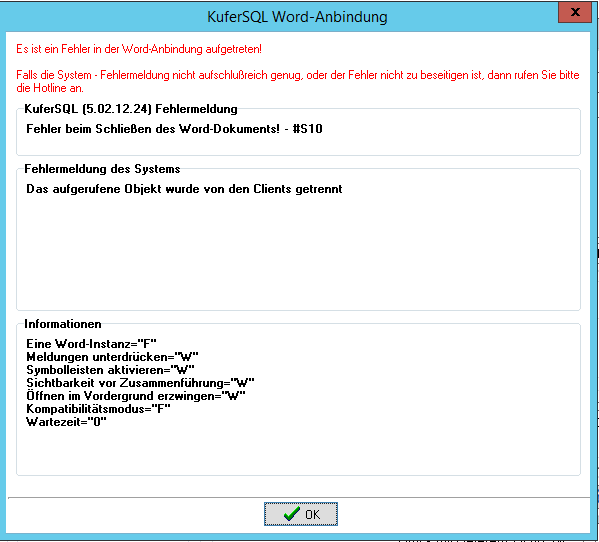Click the OK button with green checkmark
Image resolution: width=599 pixels, height=542 pixels.
click(x=301, y=514)
